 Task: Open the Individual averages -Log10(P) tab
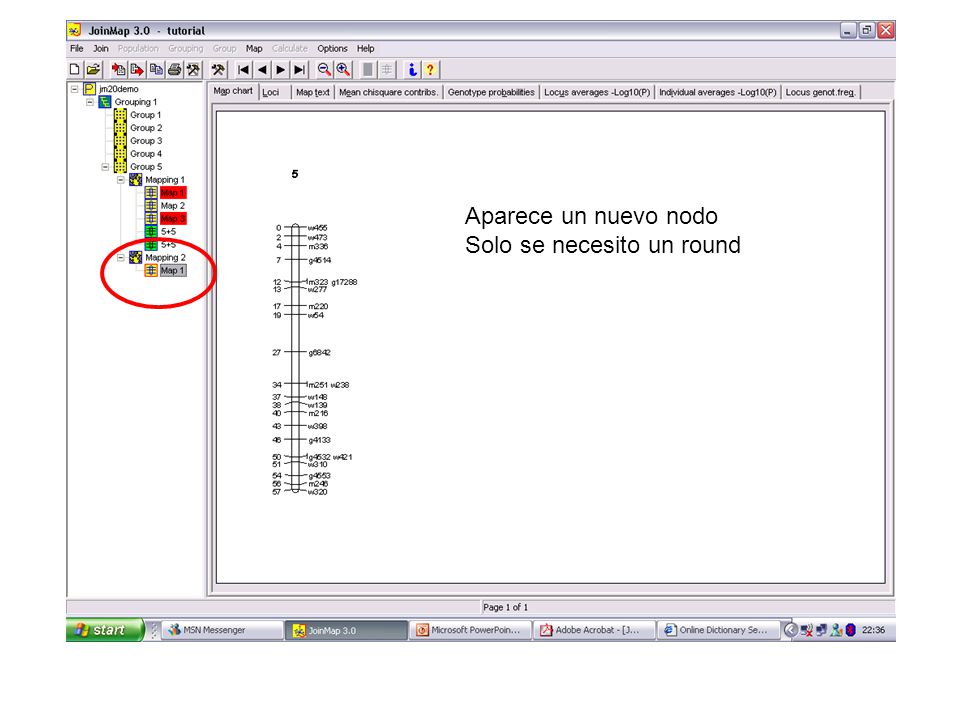718,92
